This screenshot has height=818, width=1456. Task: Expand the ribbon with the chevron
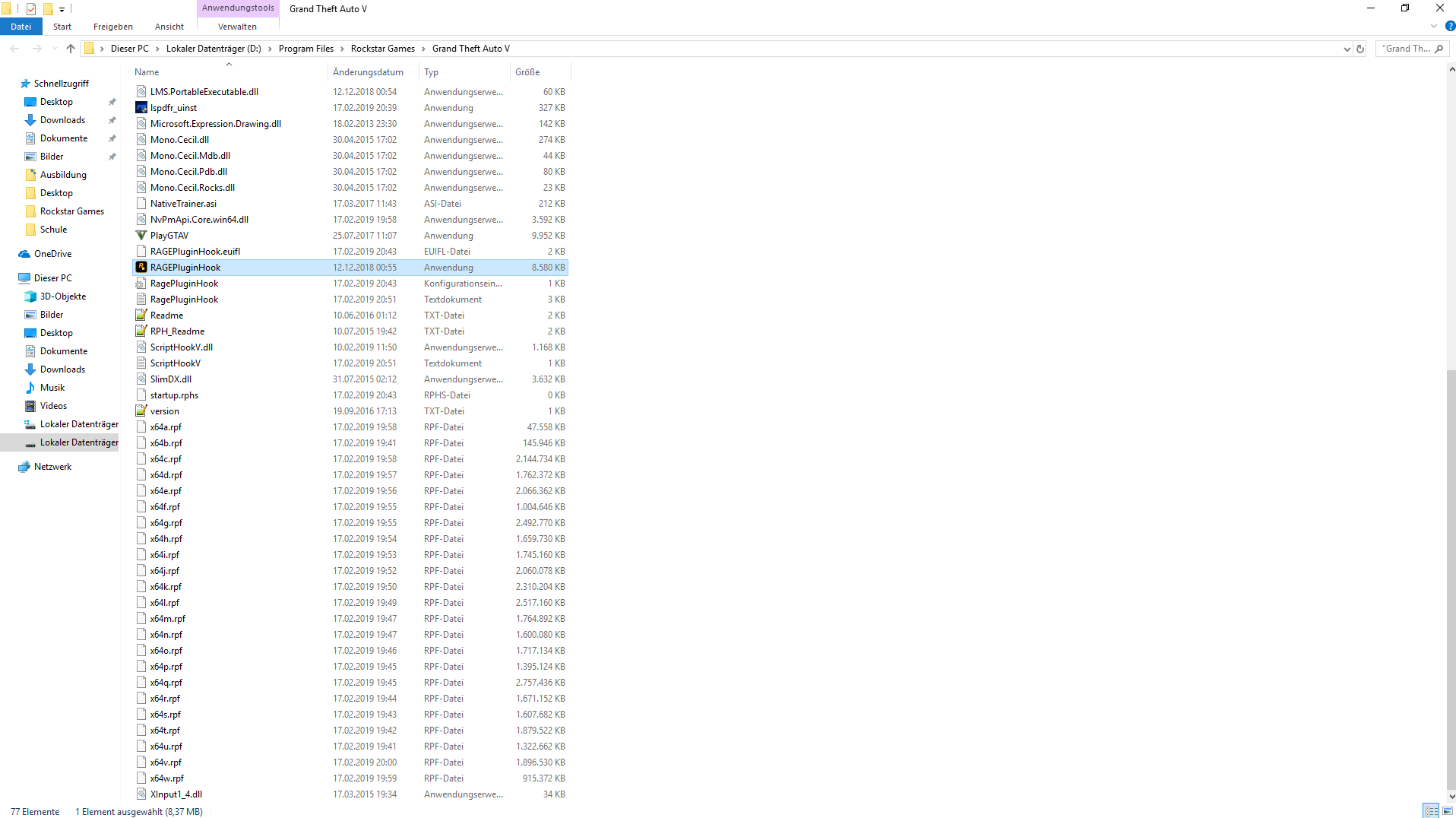click(1434, 27)
